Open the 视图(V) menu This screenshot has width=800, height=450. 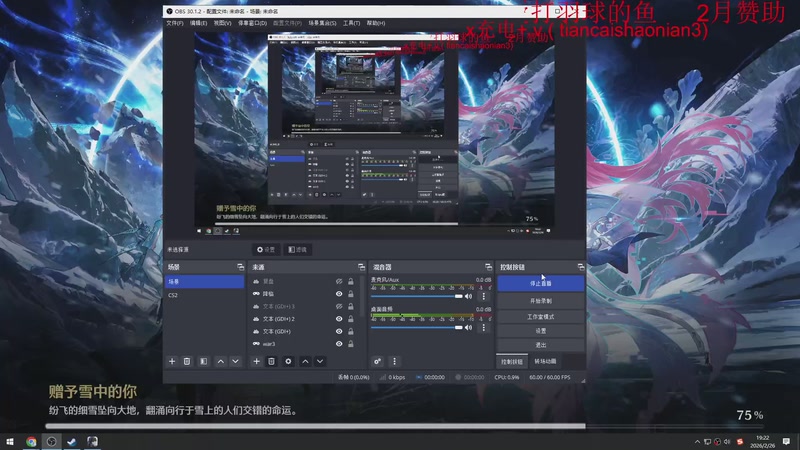point(222,23)
